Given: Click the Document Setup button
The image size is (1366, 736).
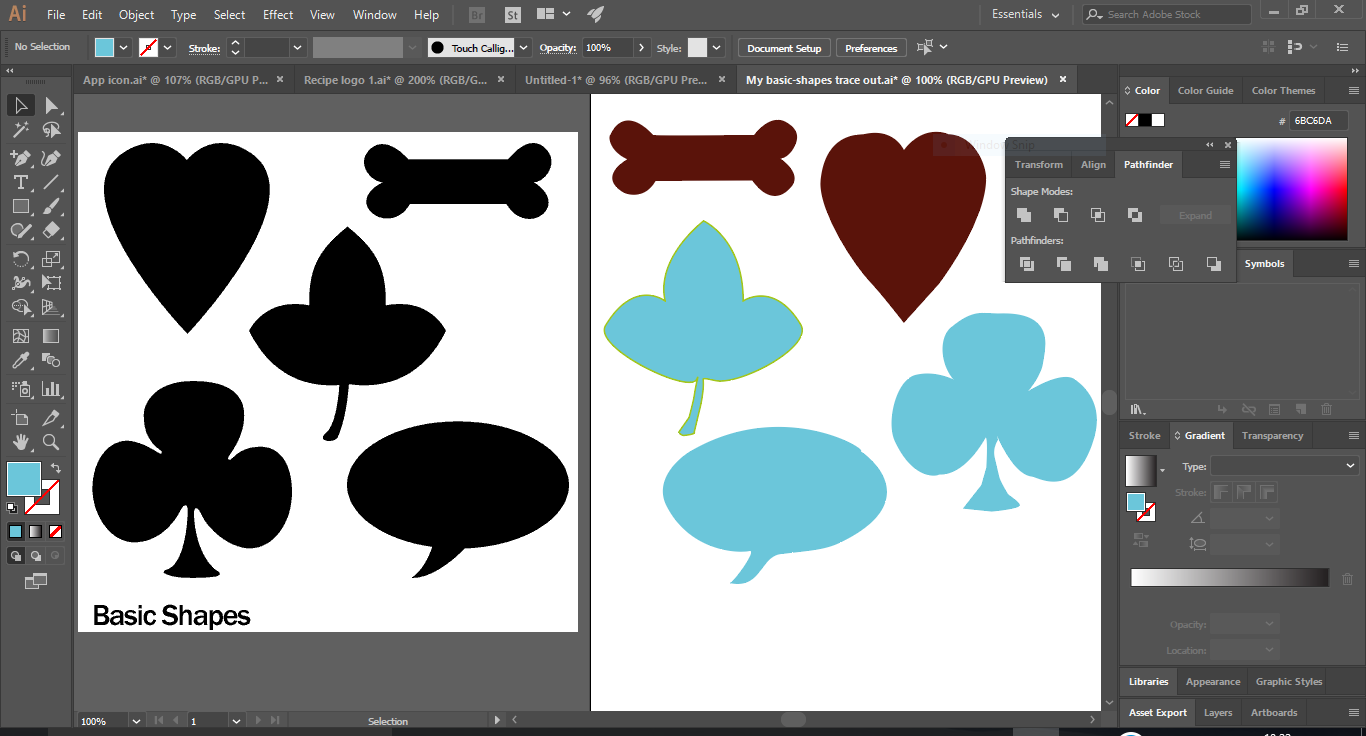Looking at the screenshot, I should tap(784, 47).
